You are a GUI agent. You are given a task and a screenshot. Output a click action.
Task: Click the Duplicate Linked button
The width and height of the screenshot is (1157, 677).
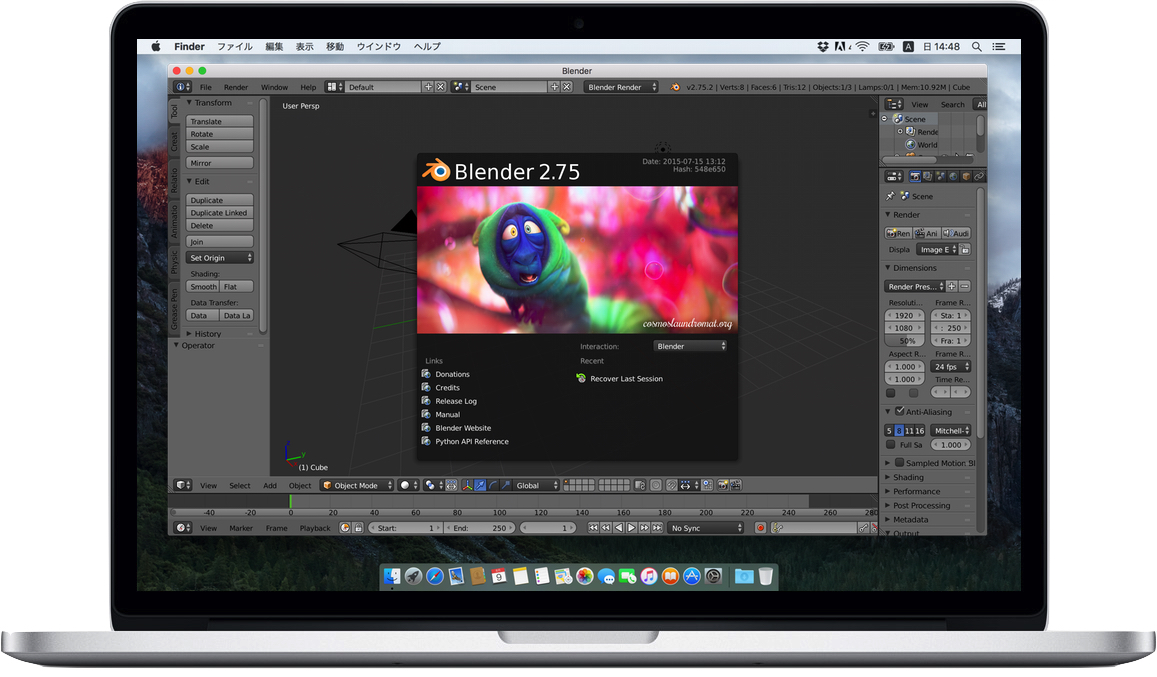click(x=220, y=213)
